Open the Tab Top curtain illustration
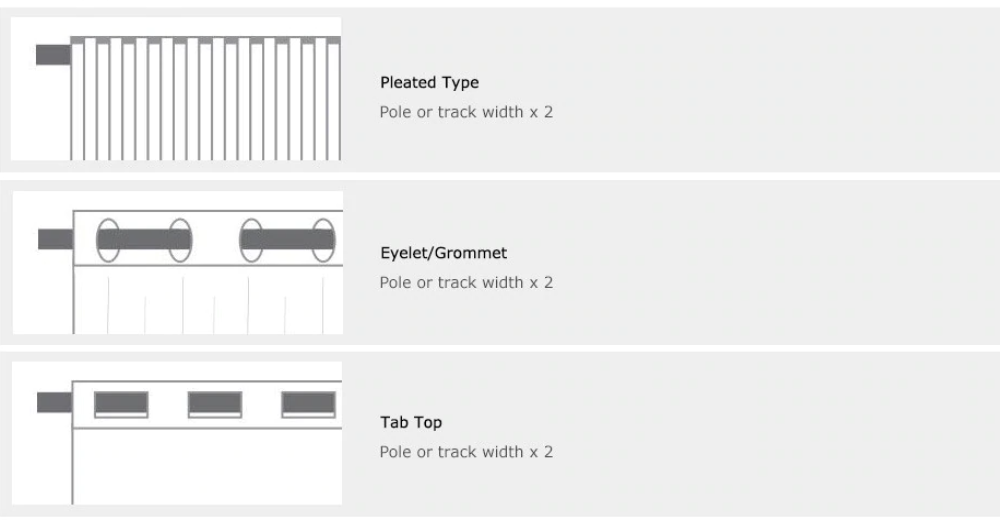 (177, 433)
